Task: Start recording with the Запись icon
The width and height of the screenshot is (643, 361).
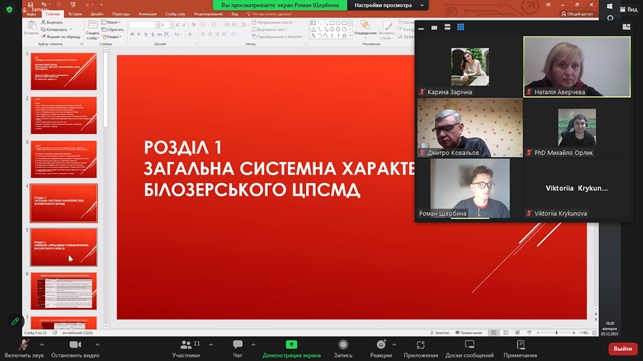Action: coord(343,345)
